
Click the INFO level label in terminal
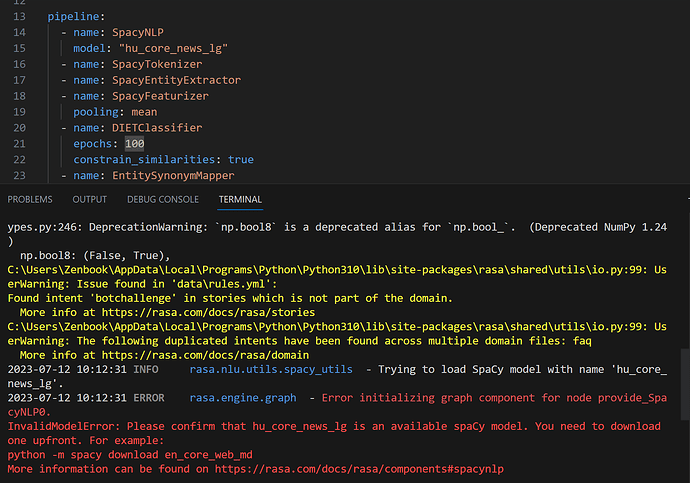tap(146, 370)
